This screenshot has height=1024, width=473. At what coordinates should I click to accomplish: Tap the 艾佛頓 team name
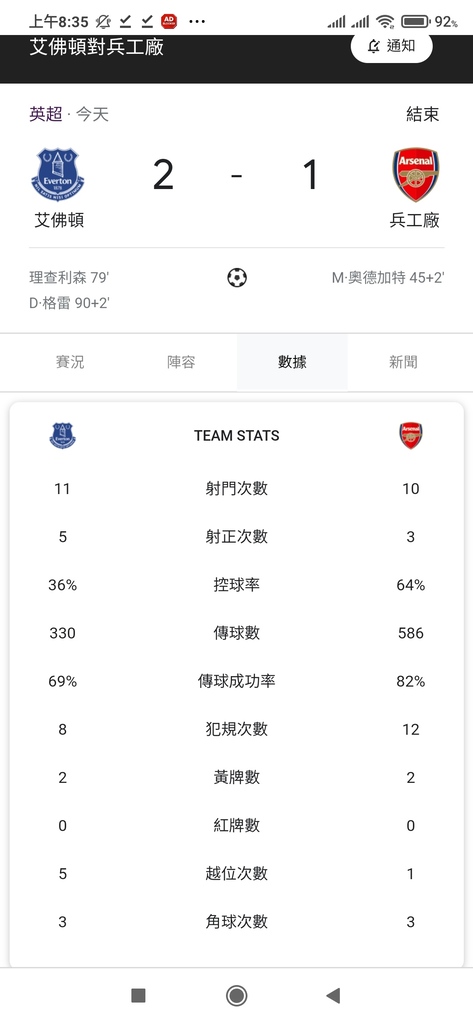point(59,220)
